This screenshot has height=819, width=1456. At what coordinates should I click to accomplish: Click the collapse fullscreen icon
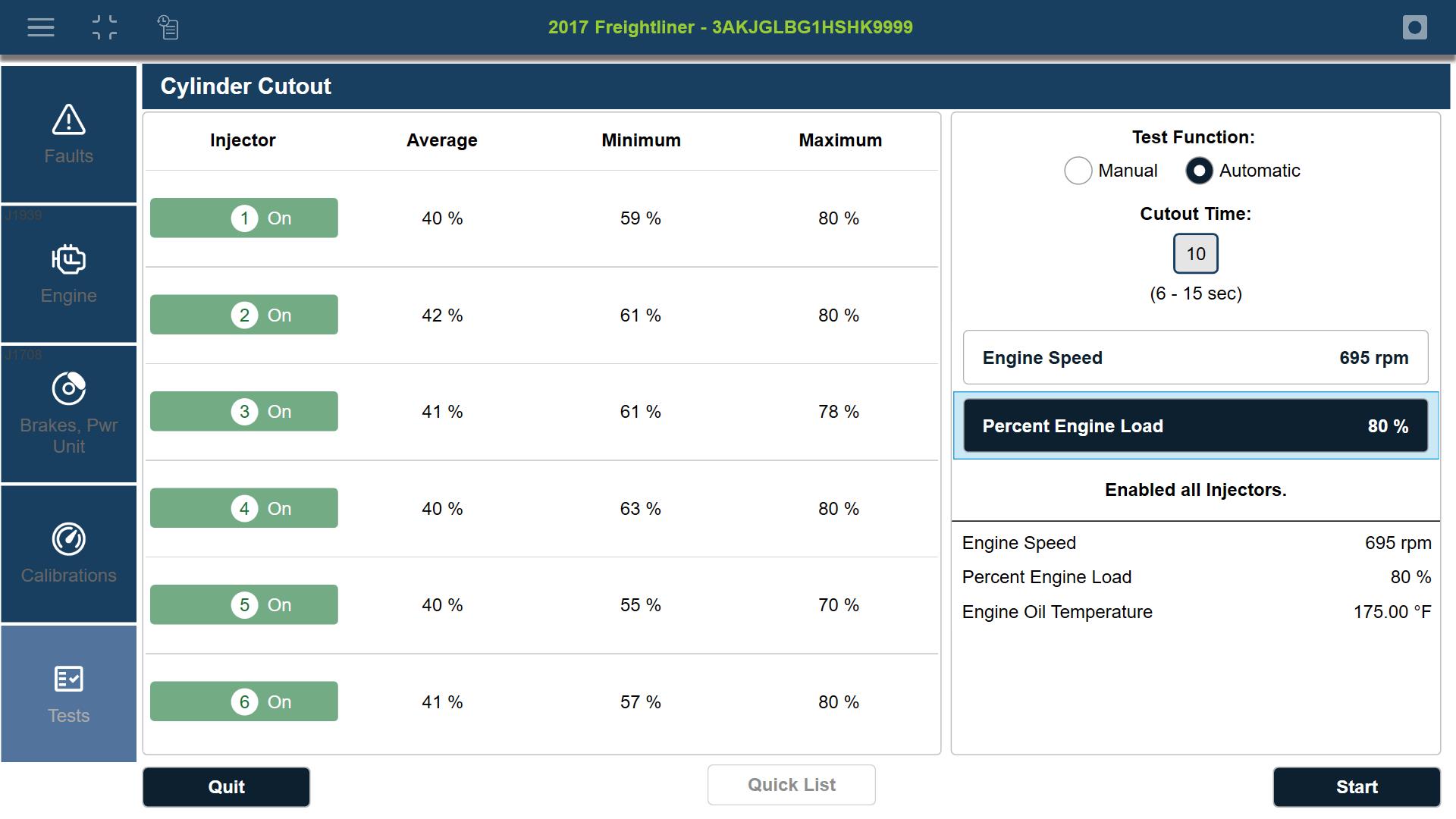click(105, 28)
